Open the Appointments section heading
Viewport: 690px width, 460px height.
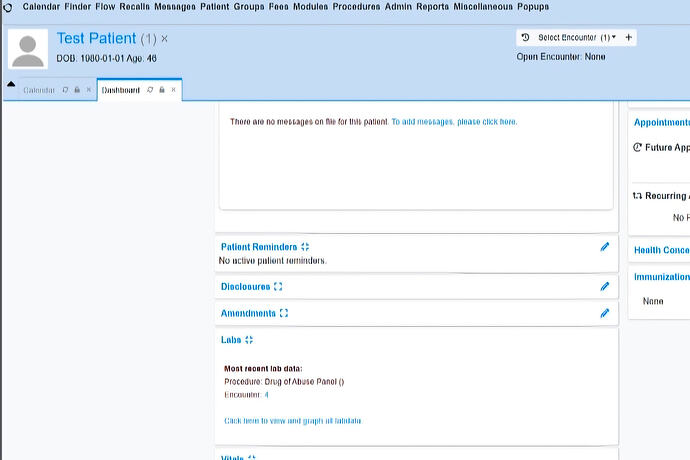point(661,122)
